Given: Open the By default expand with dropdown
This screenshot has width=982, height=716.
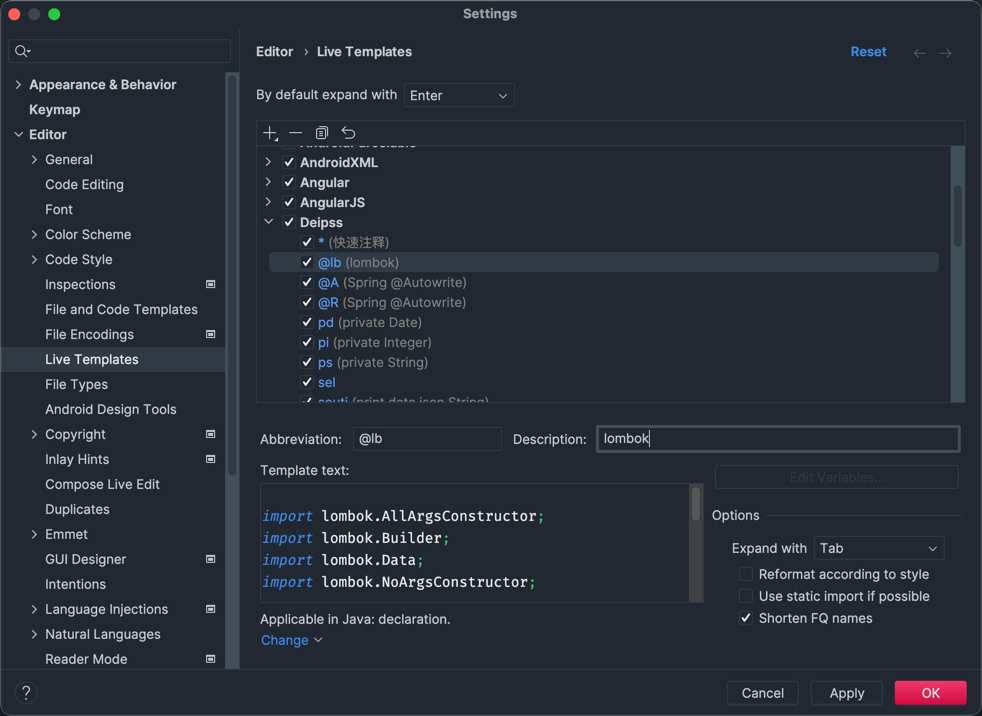Looking at the screenshot, I should (x=459, y=96).
